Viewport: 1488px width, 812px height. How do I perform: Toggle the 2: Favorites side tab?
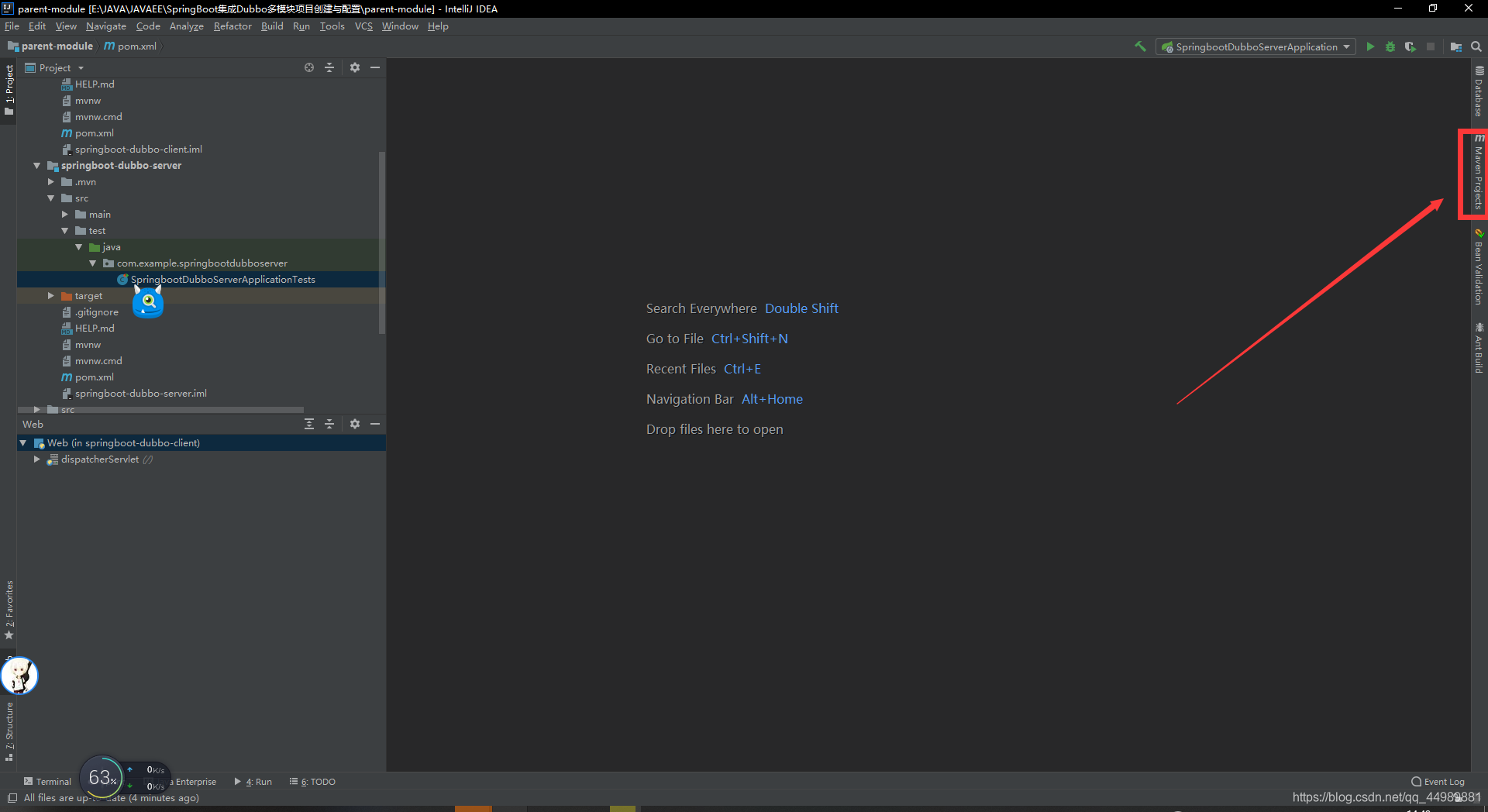[9, 611]
